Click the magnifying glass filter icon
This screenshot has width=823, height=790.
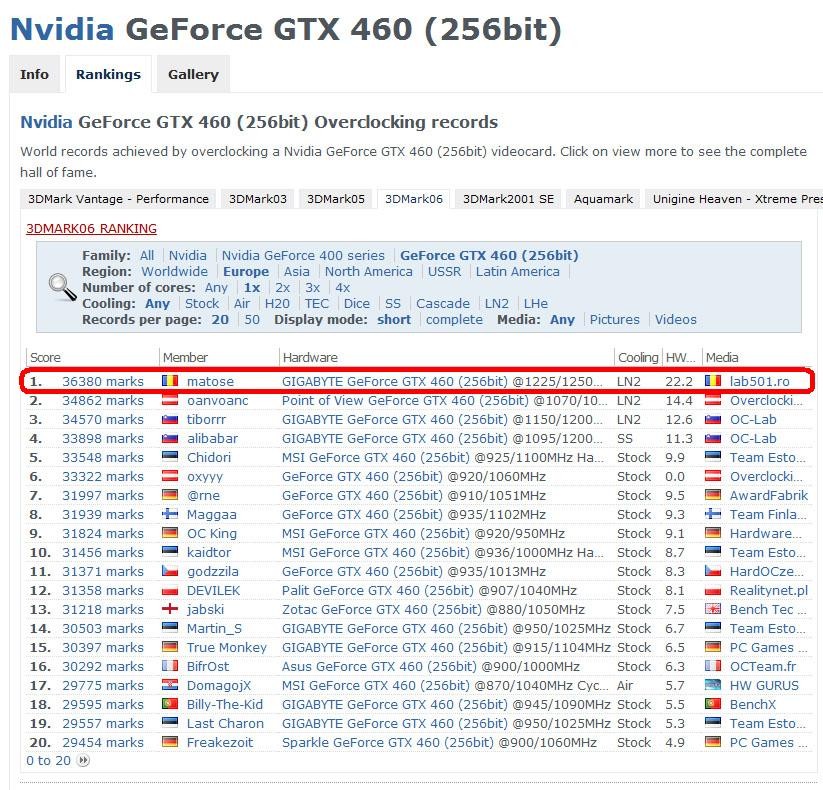tap(62, 287)
